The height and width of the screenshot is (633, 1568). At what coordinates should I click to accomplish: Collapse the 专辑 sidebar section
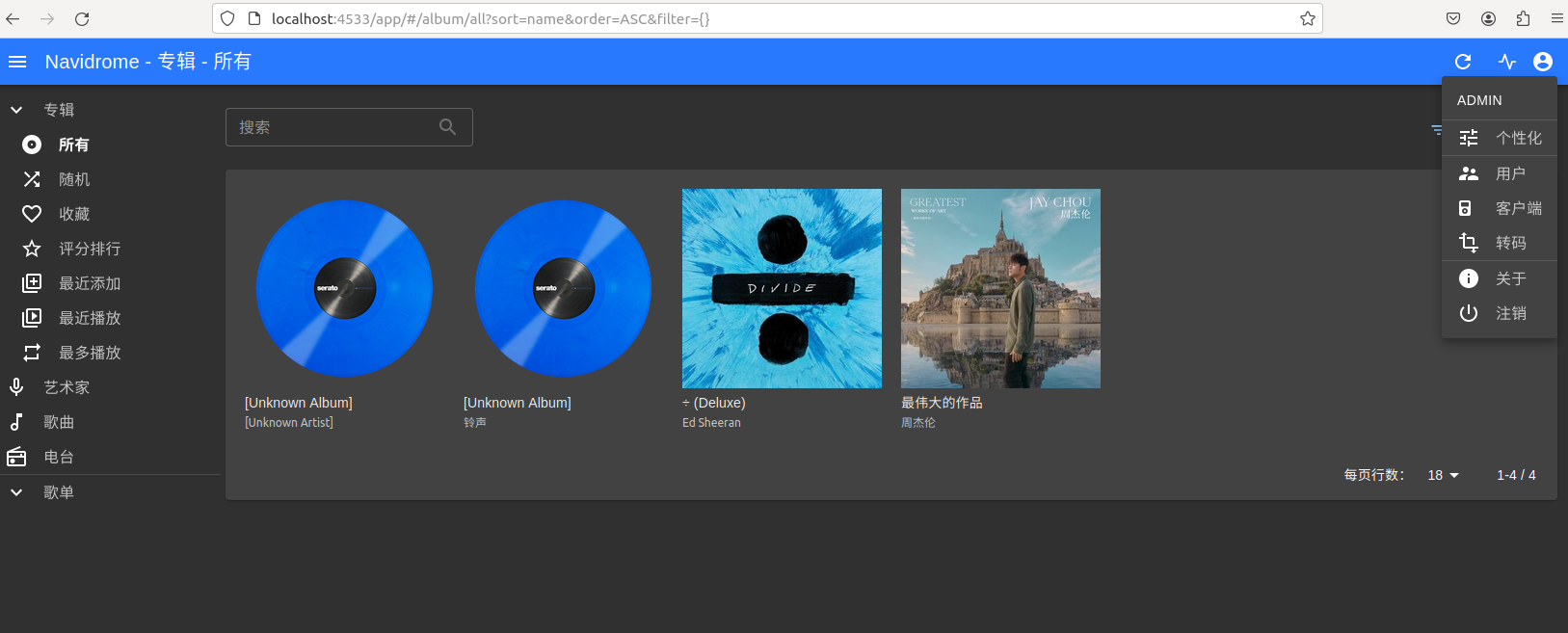[x=16, y=110]
